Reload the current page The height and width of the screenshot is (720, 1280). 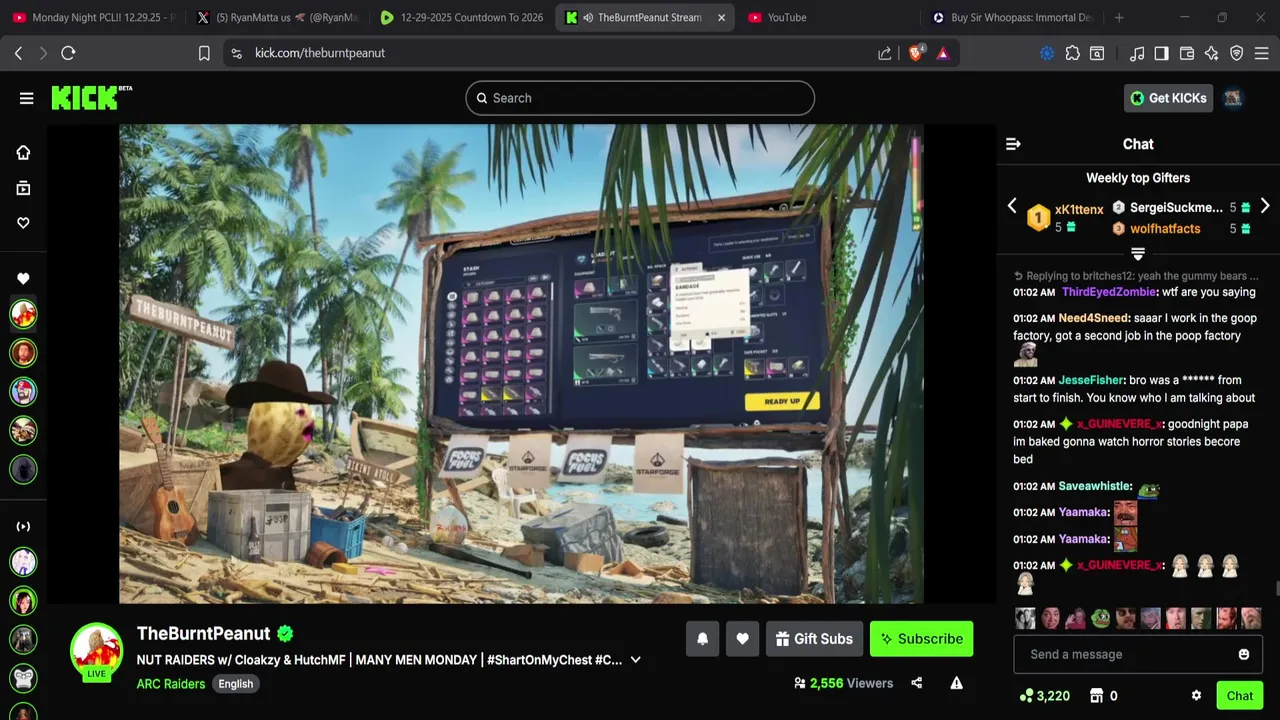[x=68, y=53]
